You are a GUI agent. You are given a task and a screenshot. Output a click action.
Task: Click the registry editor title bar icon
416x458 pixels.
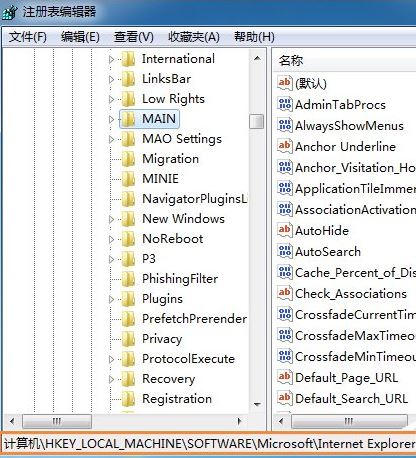pyautogui.click(x=9, y=13)
